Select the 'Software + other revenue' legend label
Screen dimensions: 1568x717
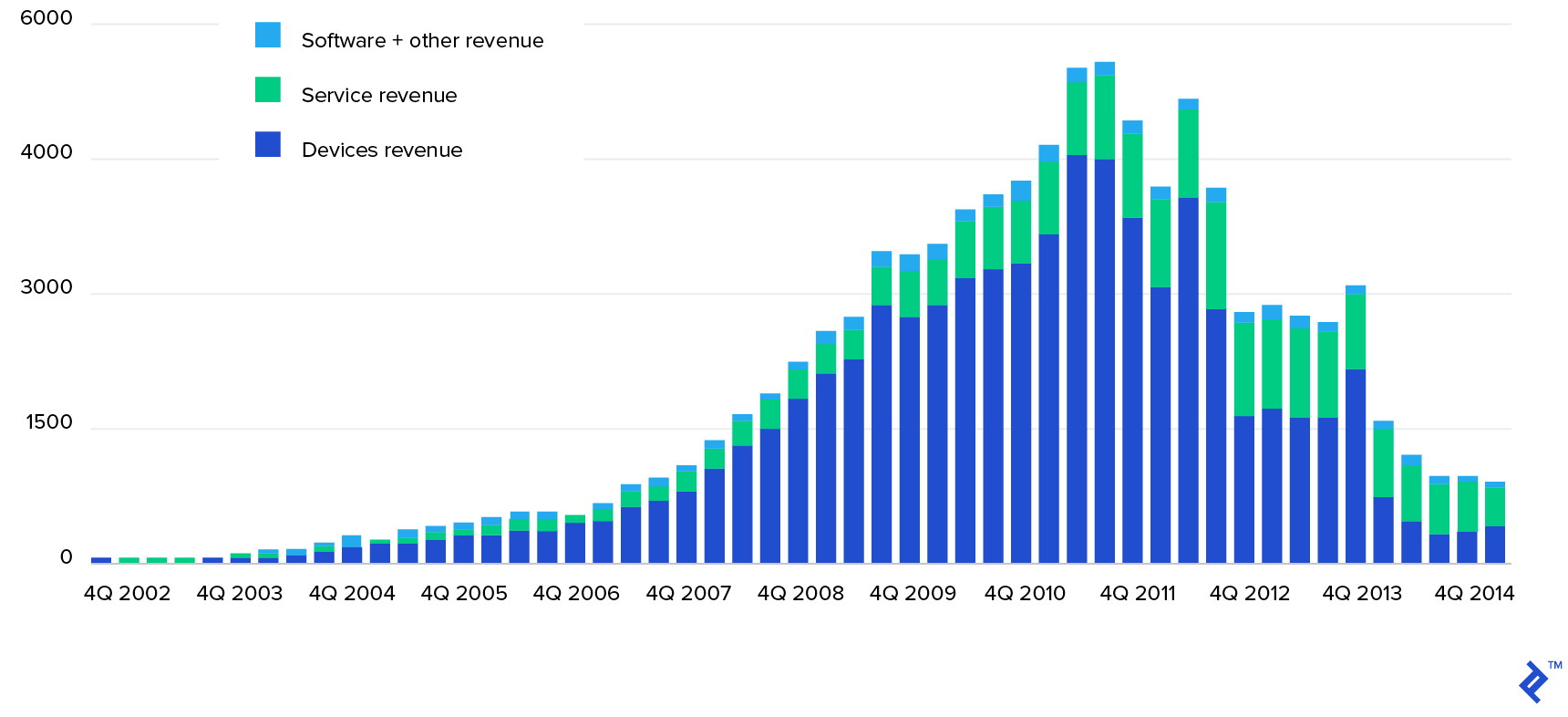(422, 40)
